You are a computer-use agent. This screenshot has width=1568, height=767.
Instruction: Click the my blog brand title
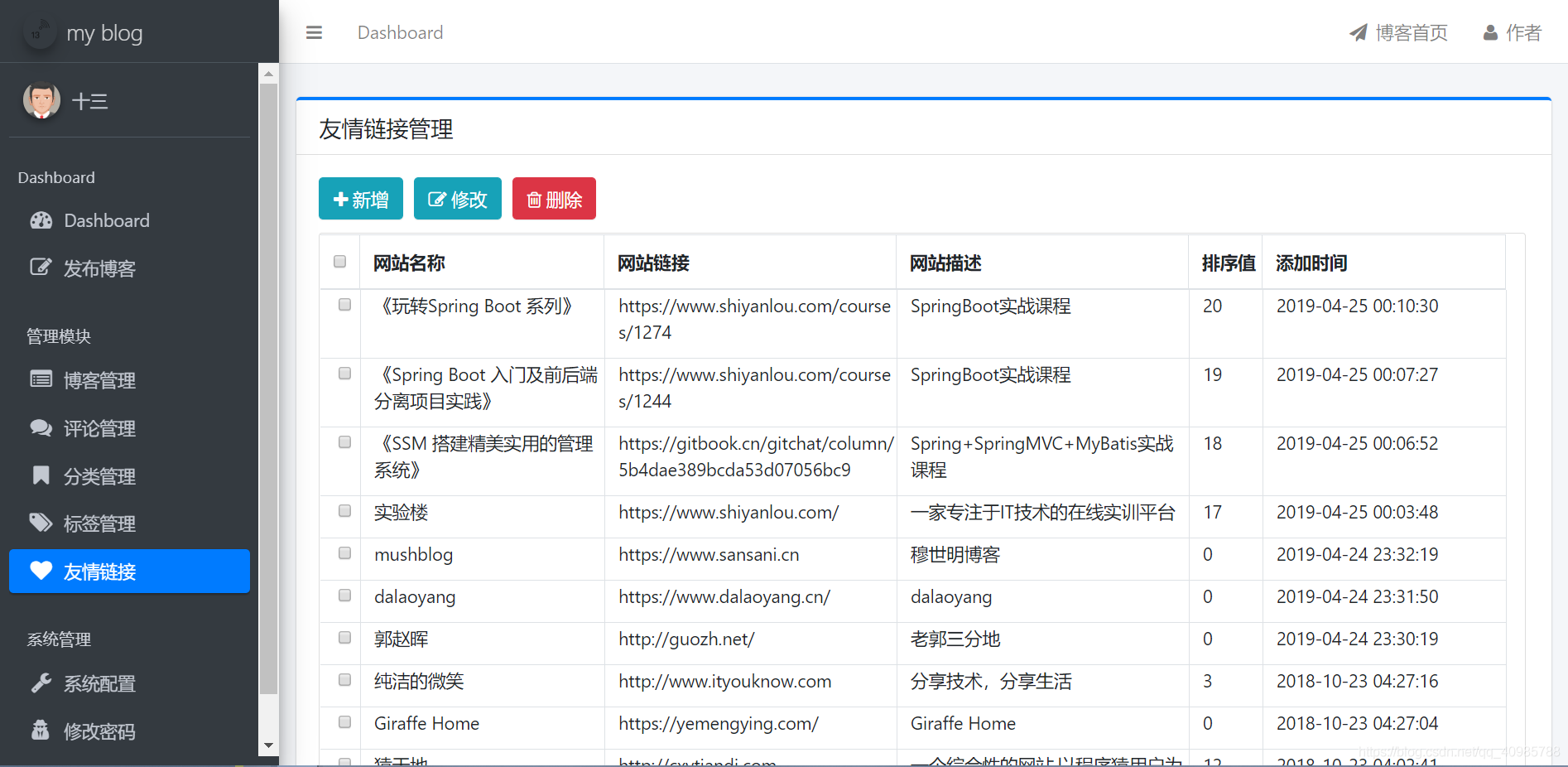point(104,33)
